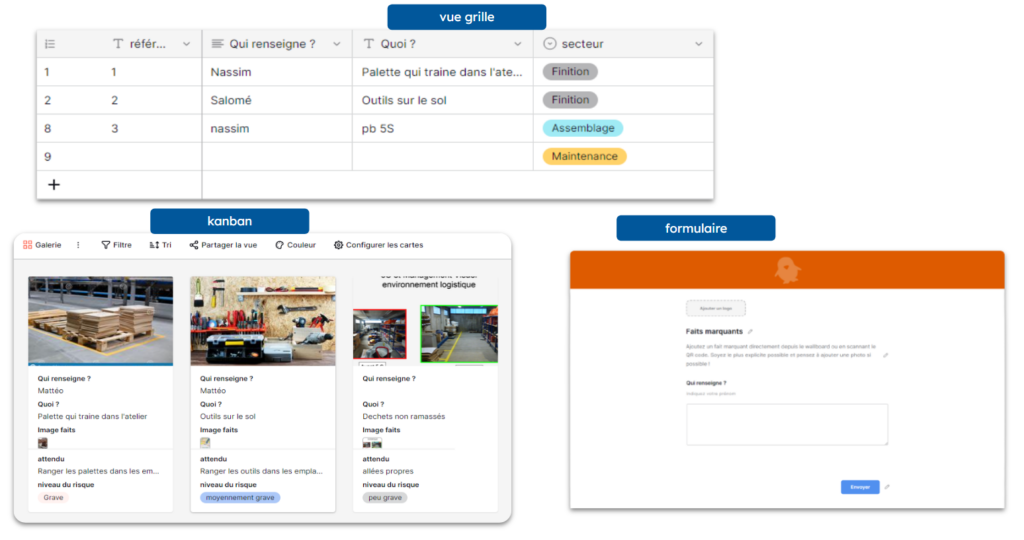The height and width of the screenshot is (540, 1024).
Task: Click the Finition tag in Salomé row
Action: click(570, 100)
